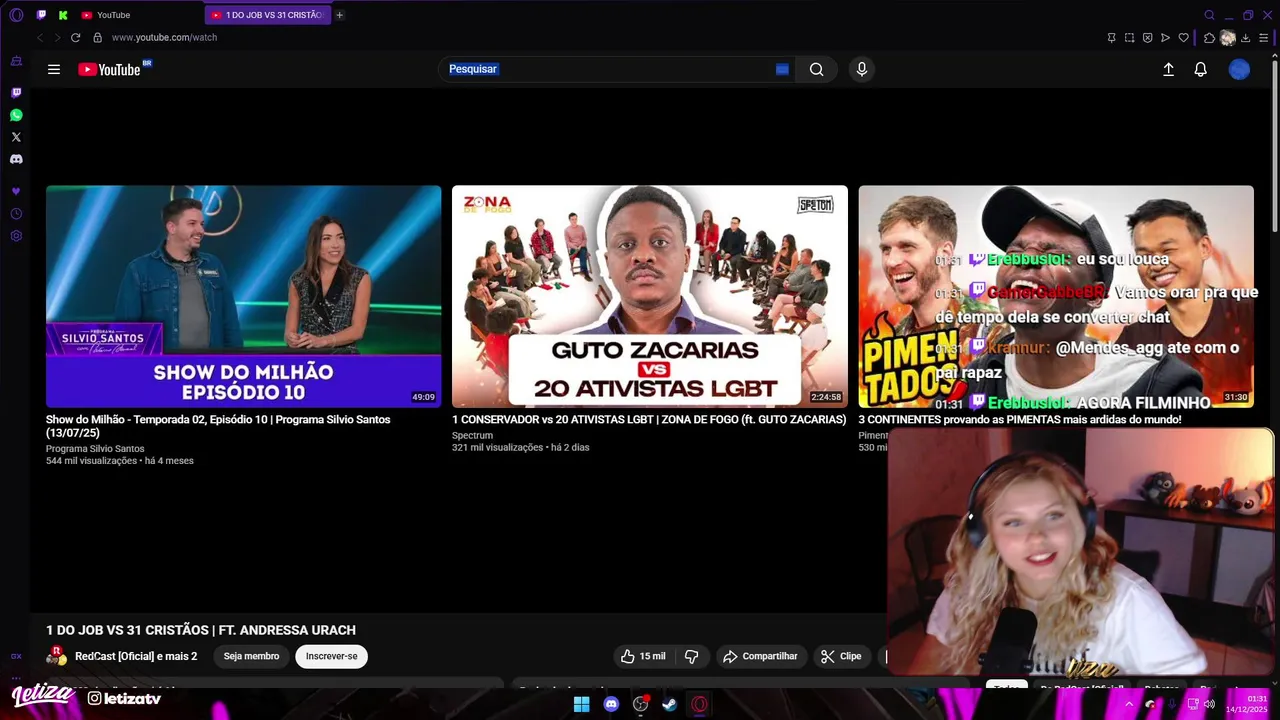Dislike the video with thumbs down
Image resolution: width=1280 pixels, height=720 pixels.
(691, 656)
